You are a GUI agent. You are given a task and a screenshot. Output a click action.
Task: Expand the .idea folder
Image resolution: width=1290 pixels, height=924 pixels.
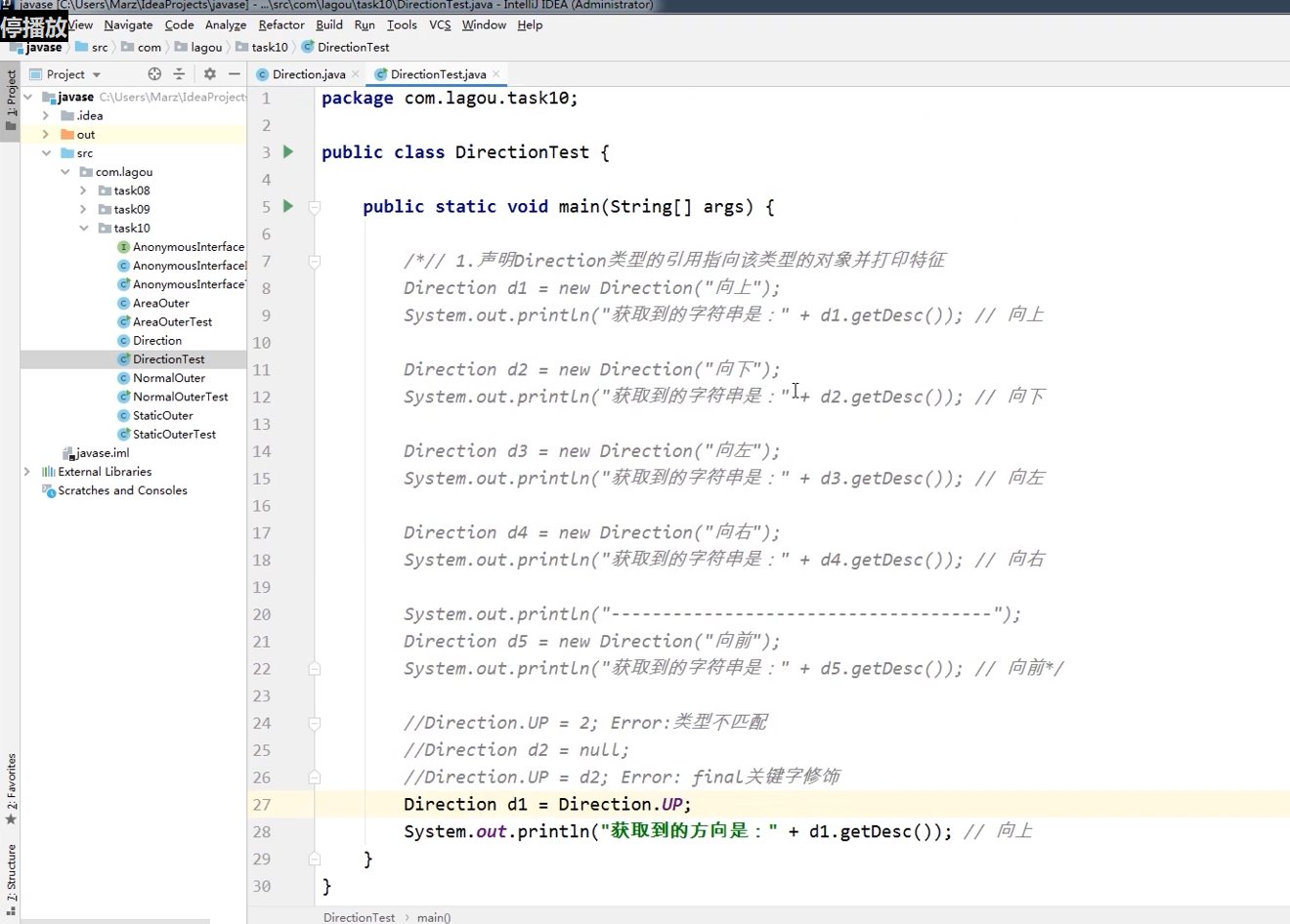point(46,115)
